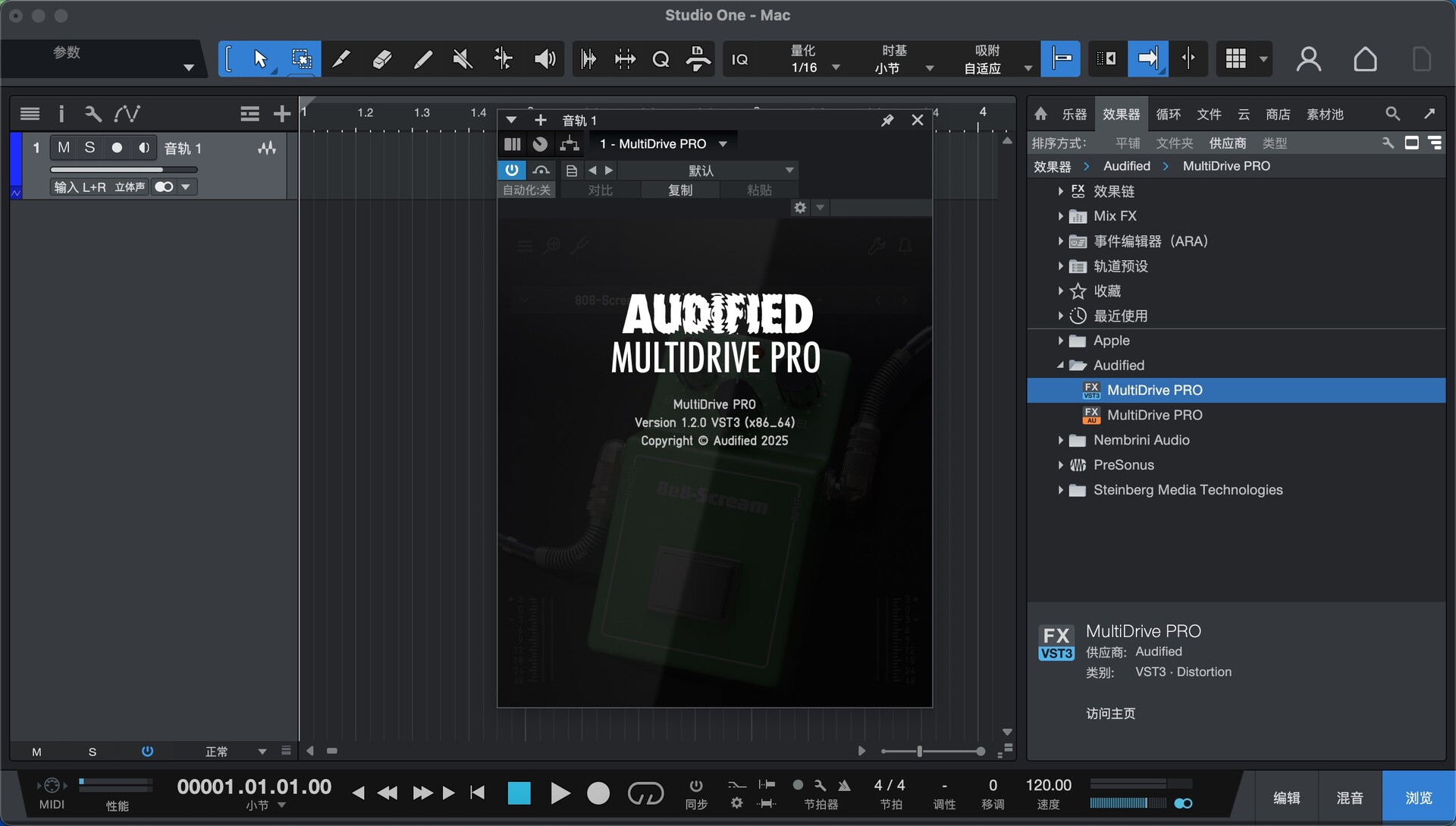Pin the MultiDrive PRO plugin window
Screen dimensions: 1456x826
point(887,120)
